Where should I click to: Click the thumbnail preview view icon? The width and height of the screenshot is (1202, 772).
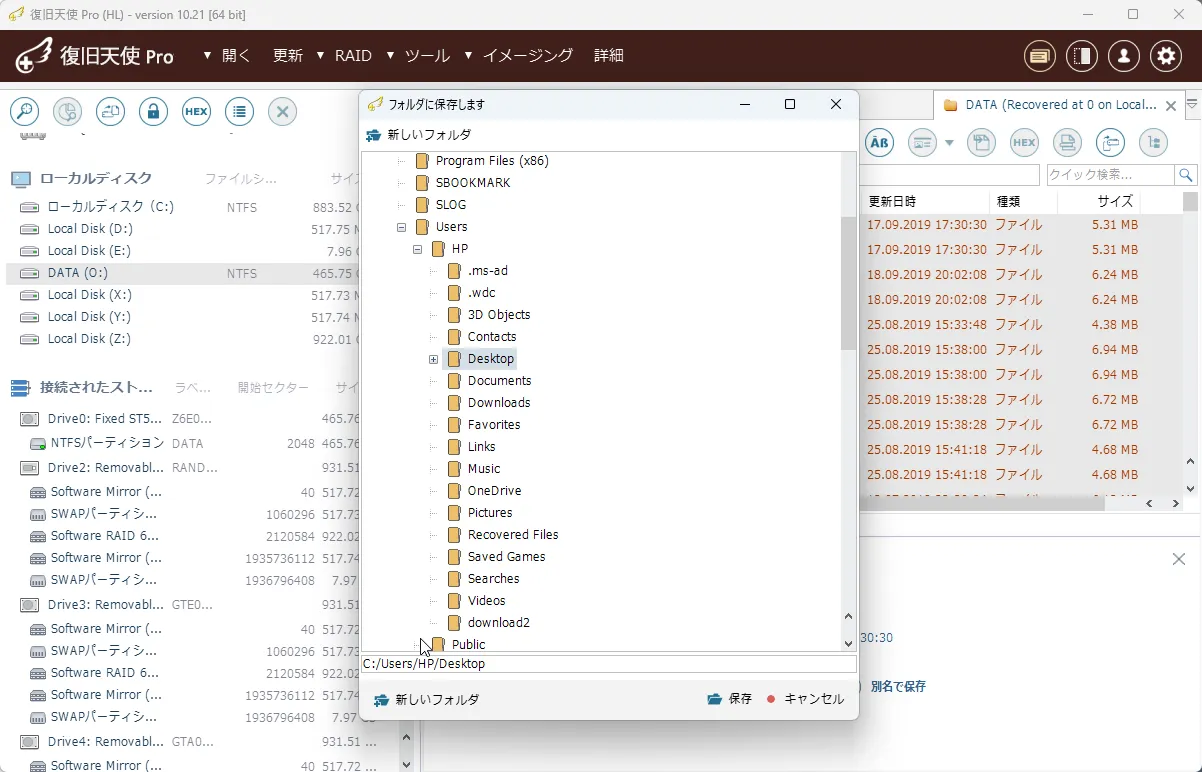pos(922,143)
